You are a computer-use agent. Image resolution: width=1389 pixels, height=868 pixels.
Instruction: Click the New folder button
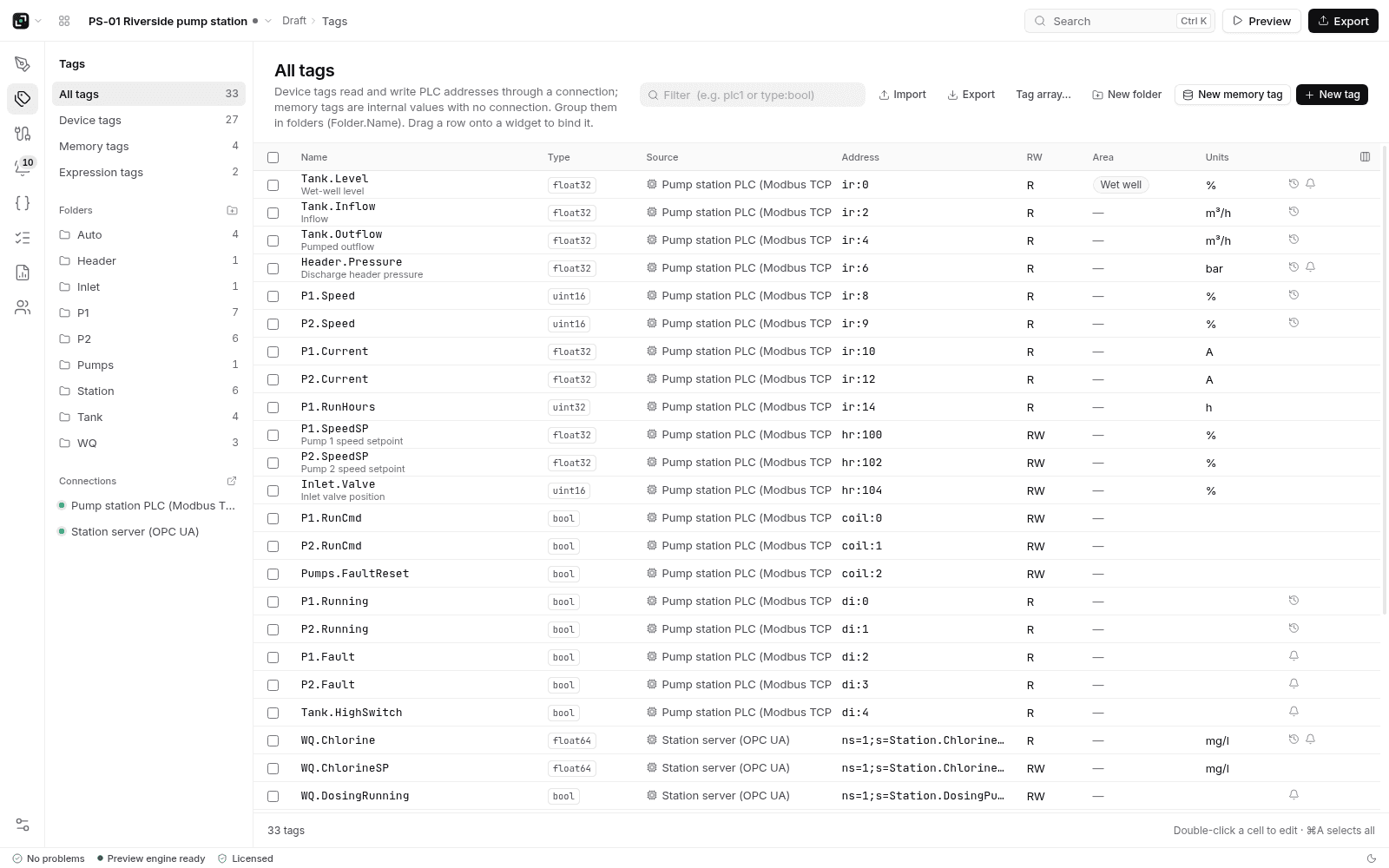point(1127,95)
